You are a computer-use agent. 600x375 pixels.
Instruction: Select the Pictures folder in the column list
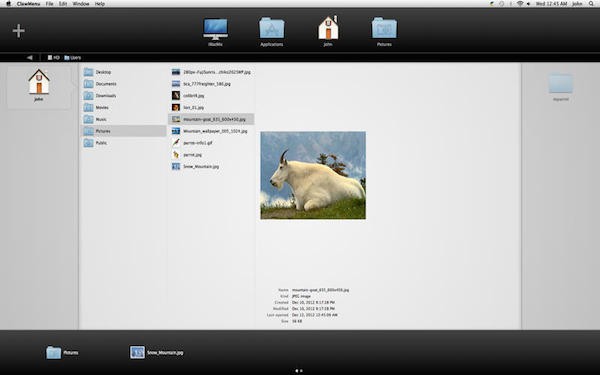pos(123,131)
